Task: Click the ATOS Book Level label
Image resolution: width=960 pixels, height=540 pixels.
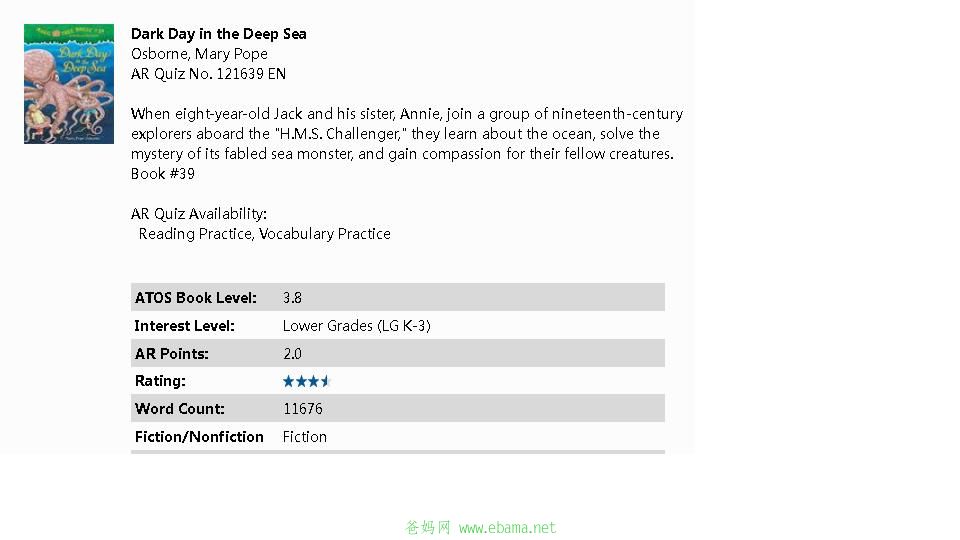Action: pos(195,298)
